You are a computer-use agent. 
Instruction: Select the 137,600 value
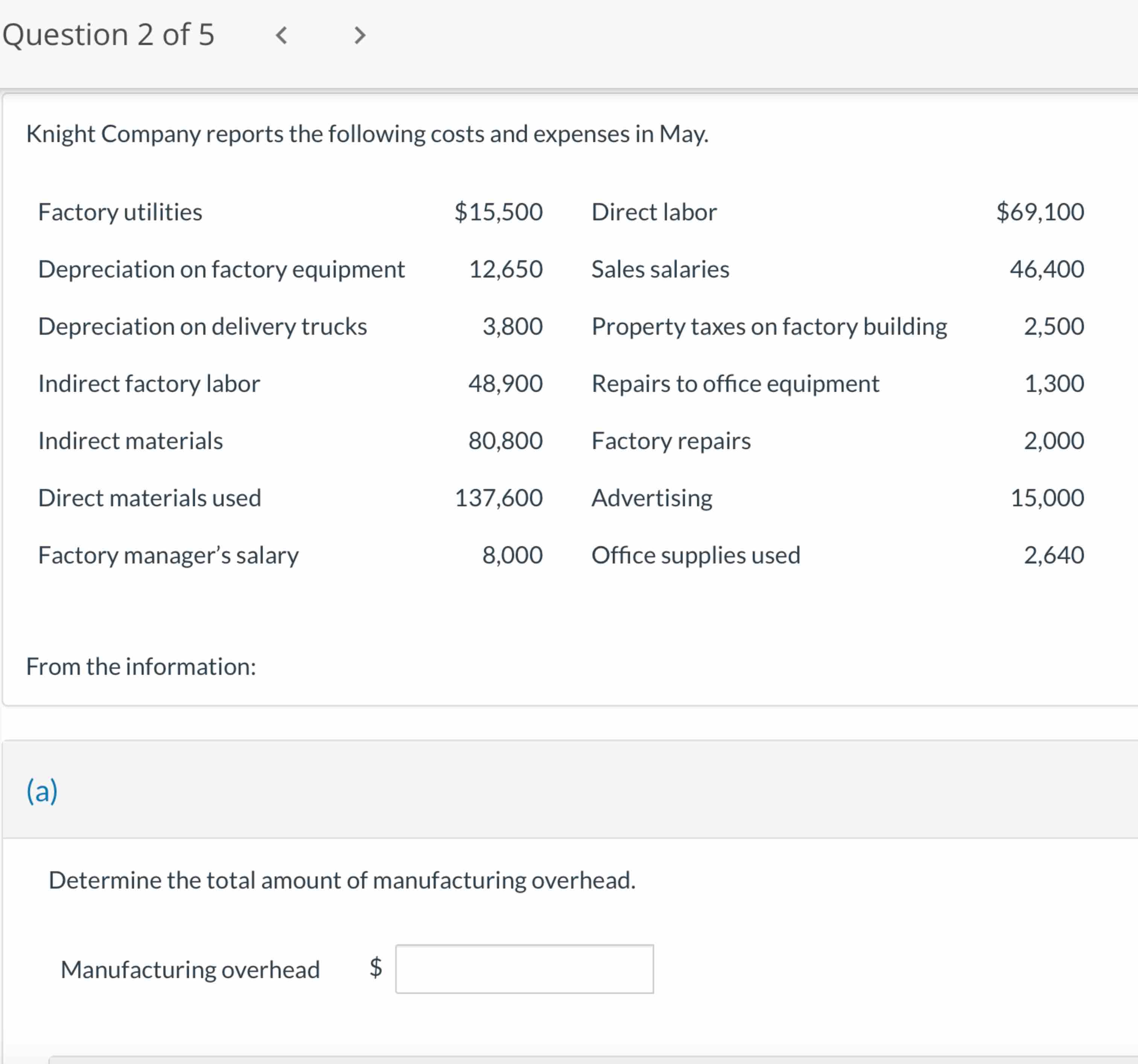pyautogui.click(x=499, y=498)
